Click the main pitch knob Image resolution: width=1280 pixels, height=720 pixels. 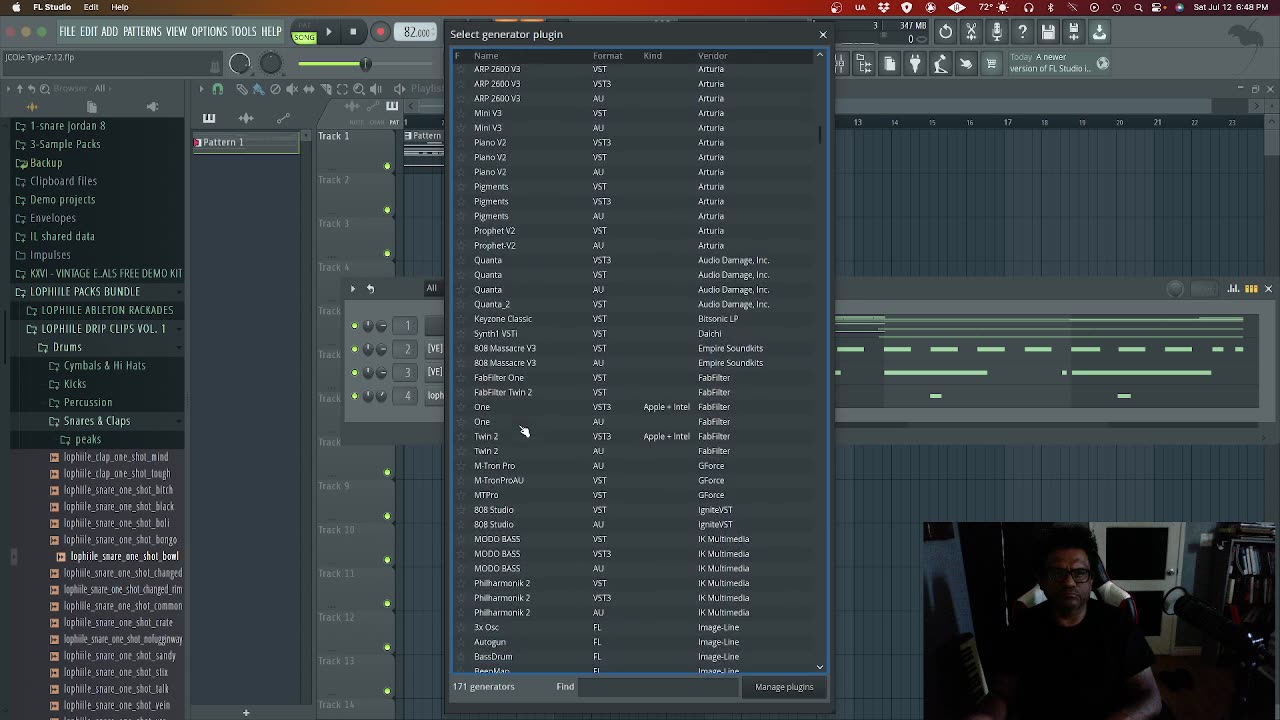[x=271, y=64]
